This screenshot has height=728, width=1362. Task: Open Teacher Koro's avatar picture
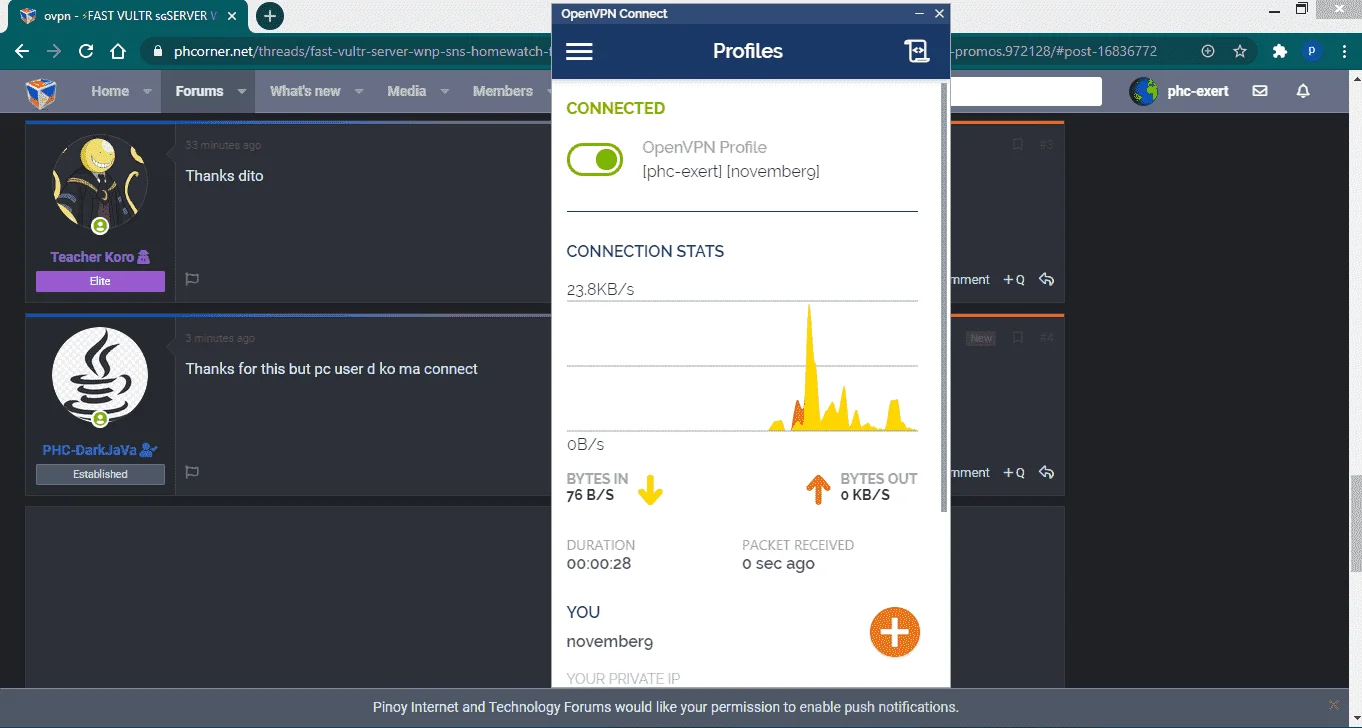coord(100,184)
